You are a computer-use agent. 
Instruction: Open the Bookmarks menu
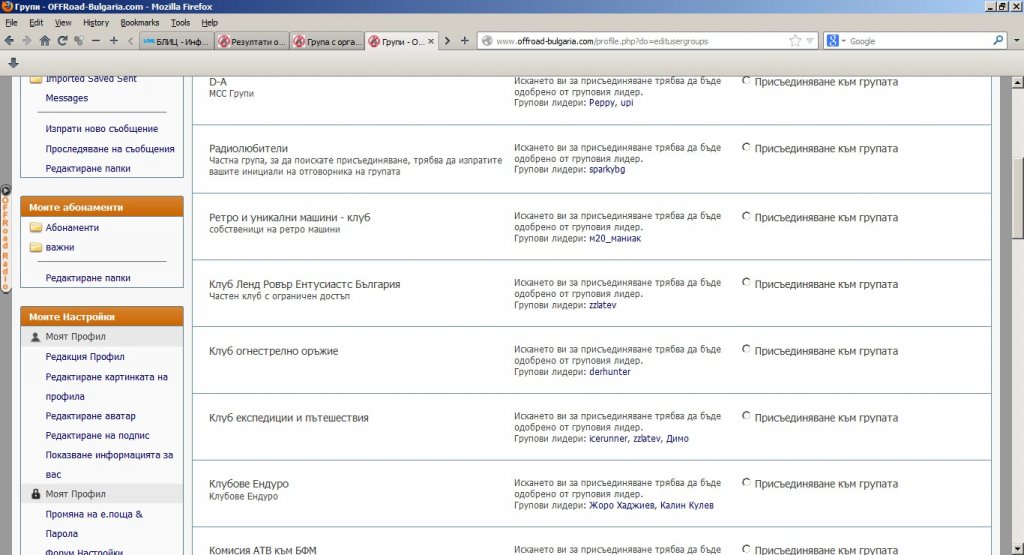pos(139,22)
